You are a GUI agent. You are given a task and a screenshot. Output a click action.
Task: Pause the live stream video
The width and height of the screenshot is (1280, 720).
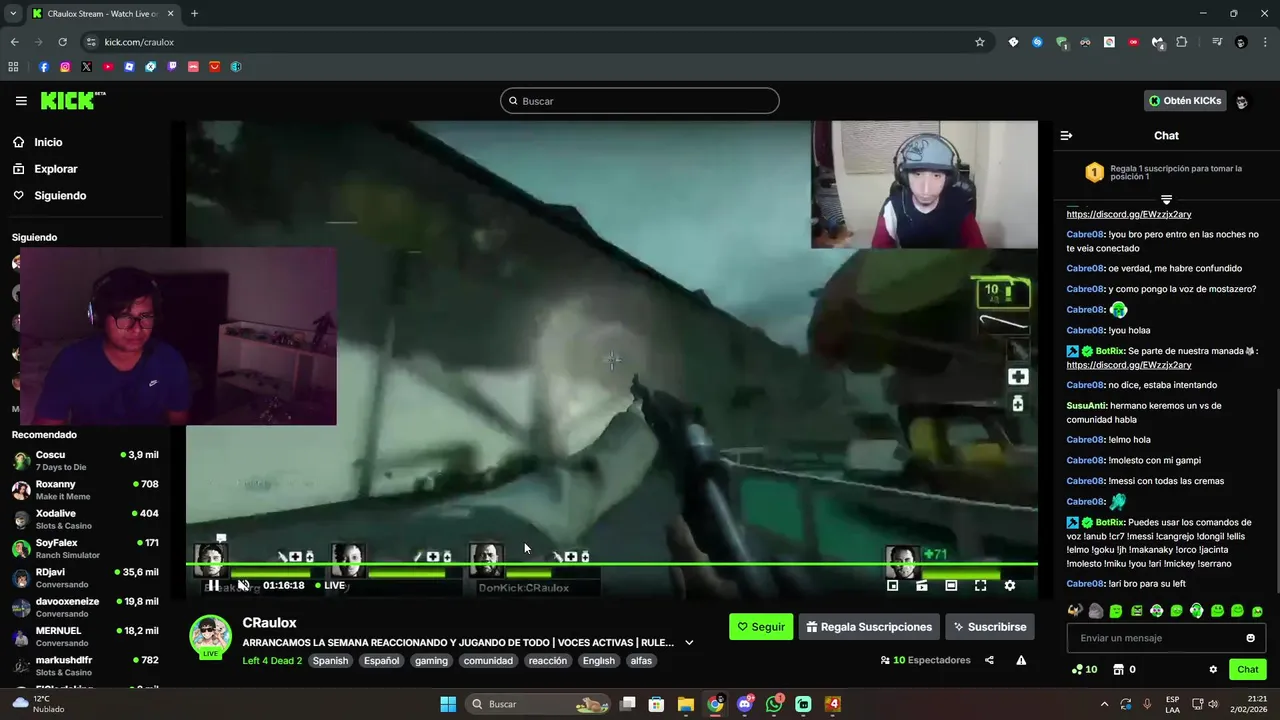click(x=213, y=585)
